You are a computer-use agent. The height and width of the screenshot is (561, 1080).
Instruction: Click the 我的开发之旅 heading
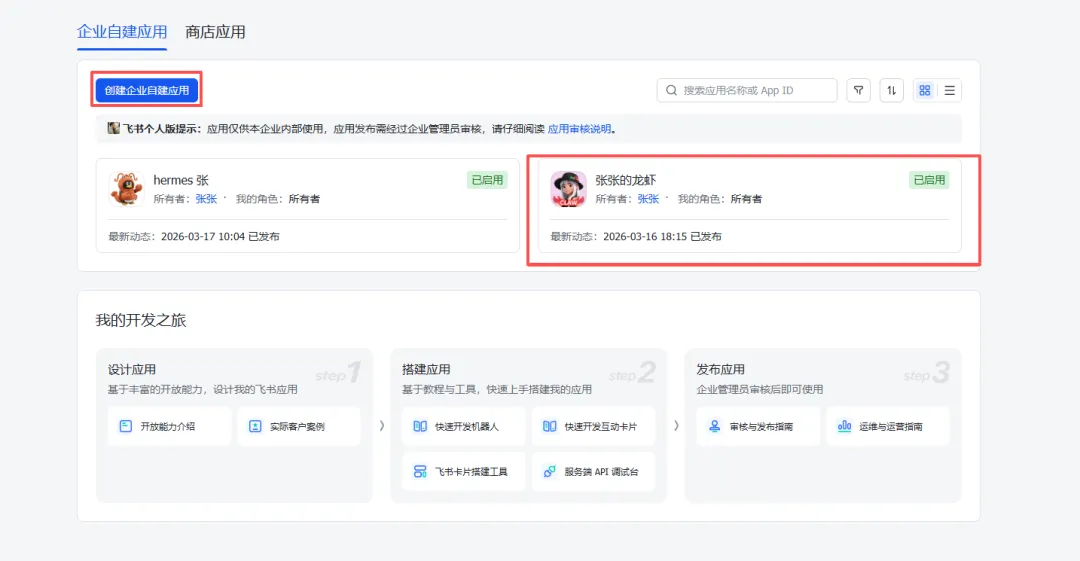pyautogui.click(x=141, y=320)
